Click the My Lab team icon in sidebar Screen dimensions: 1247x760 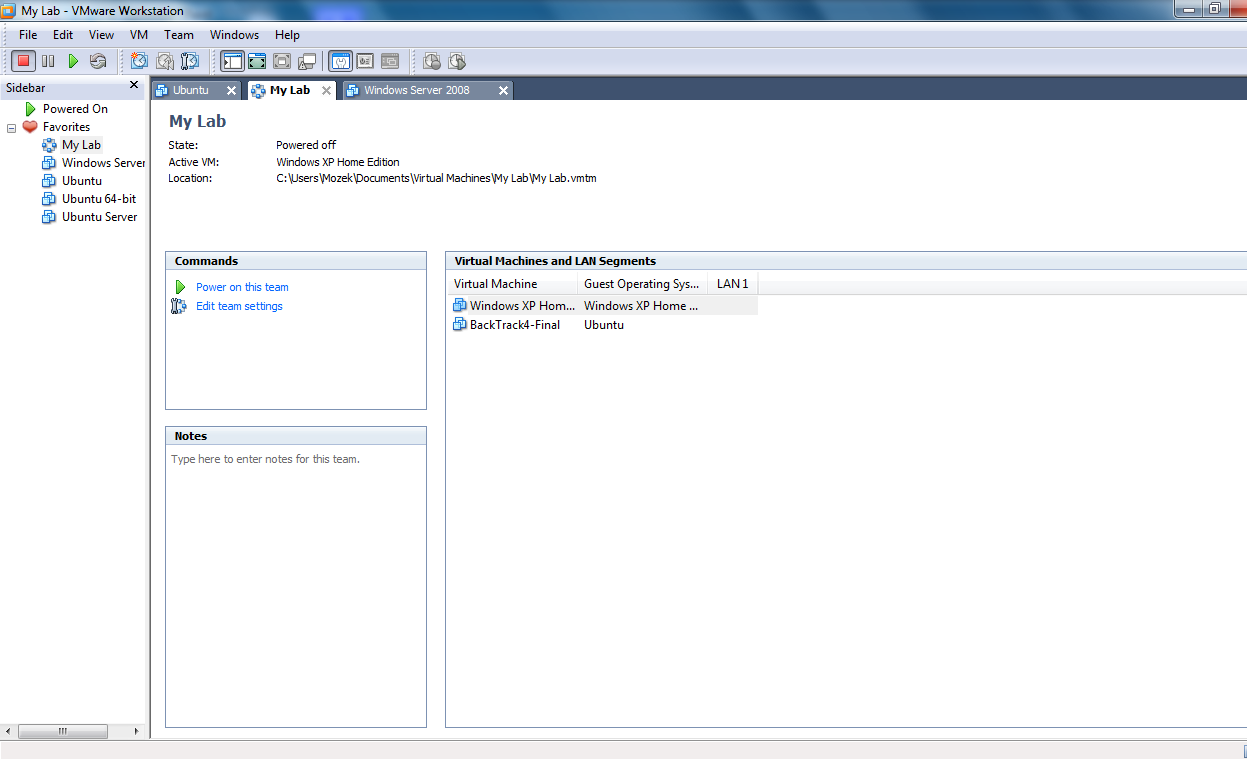(x=49, y=145)
